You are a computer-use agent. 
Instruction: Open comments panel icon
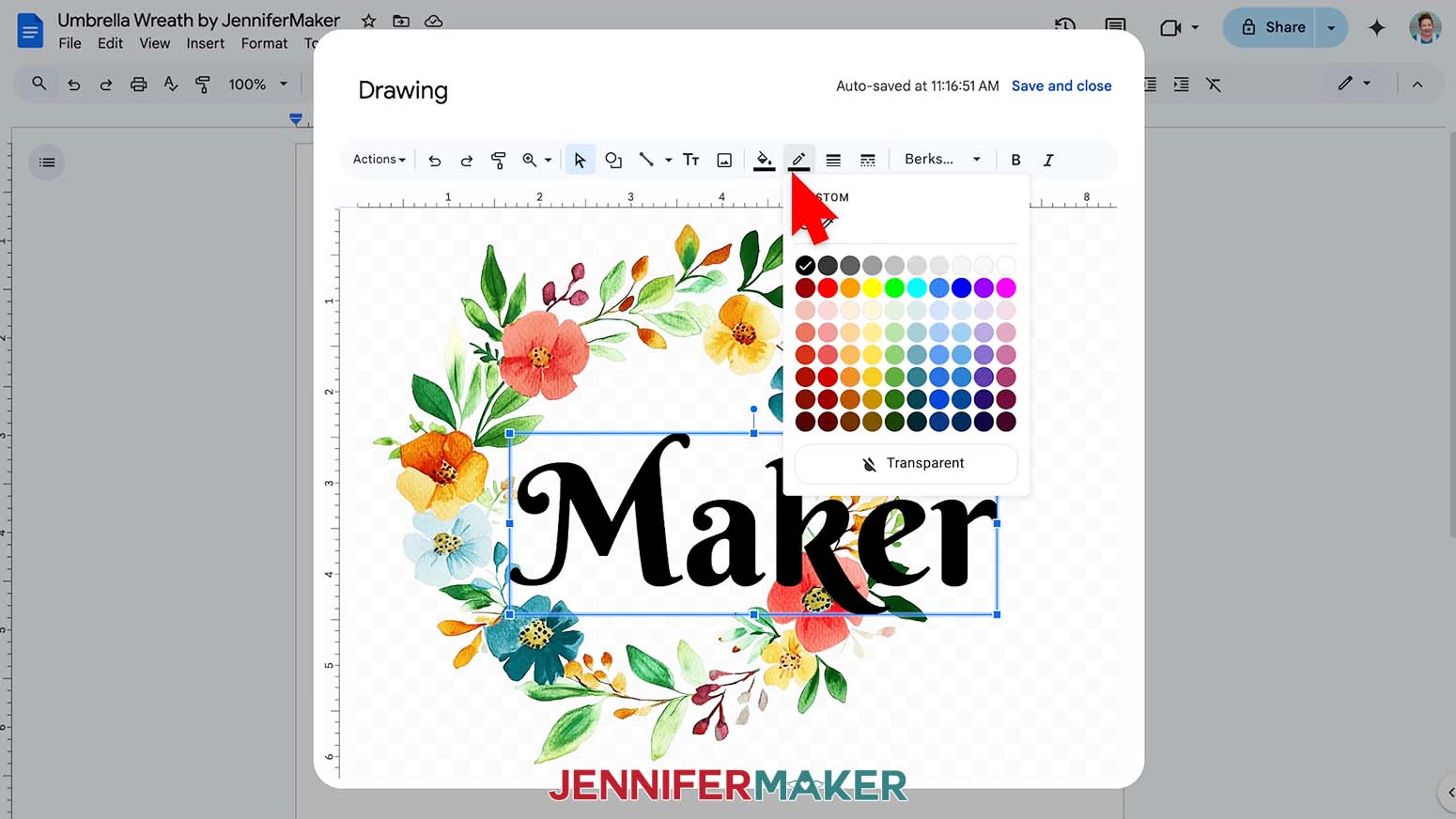point(1115,25)
